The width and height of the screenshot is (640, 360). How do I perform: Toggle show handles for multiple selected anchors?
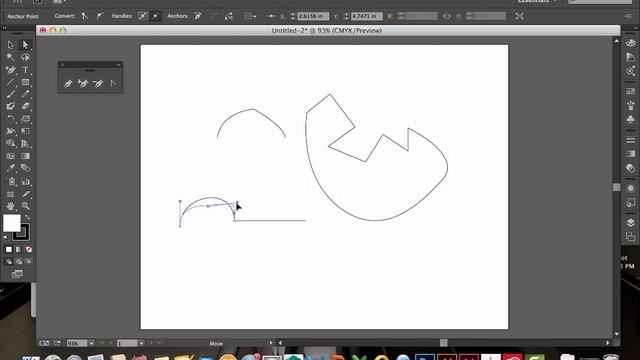click(142, 16)
